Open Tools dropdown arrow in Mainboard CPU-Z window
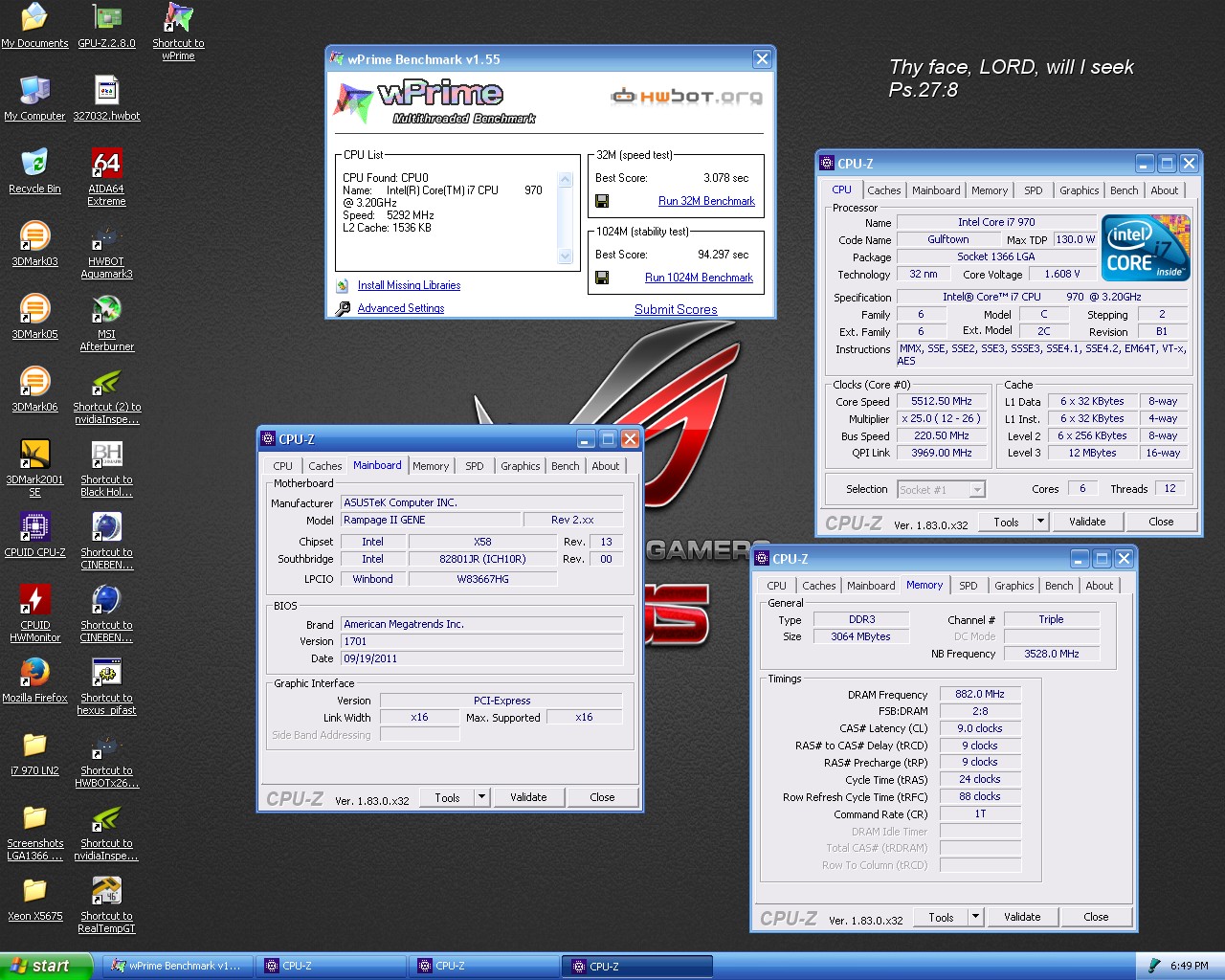The height and width of the screenshot is (980, 1225). (x=481, y=797)
